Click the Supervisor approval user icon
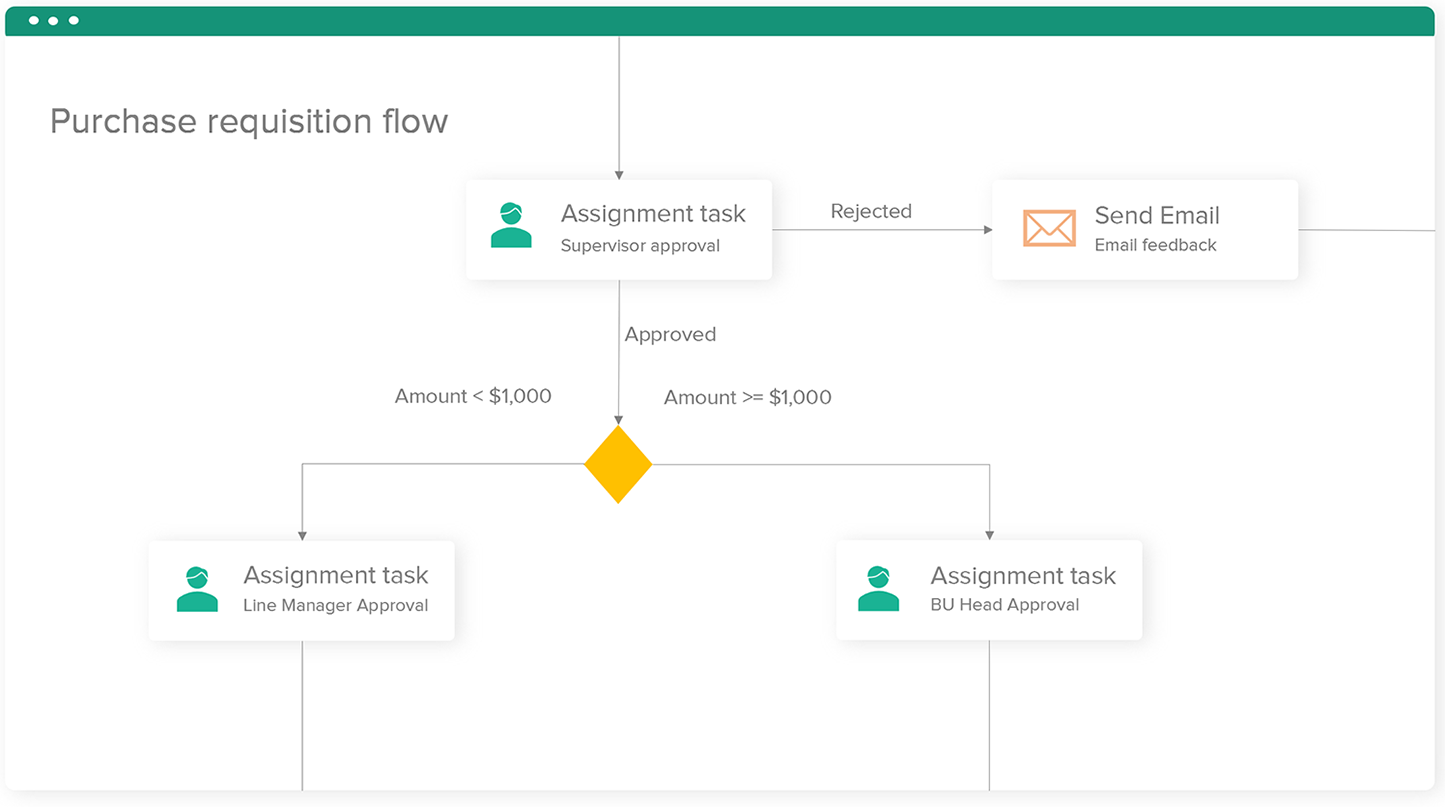The width and height of the screenshot is (1445, 810). [x=511, y=225]
